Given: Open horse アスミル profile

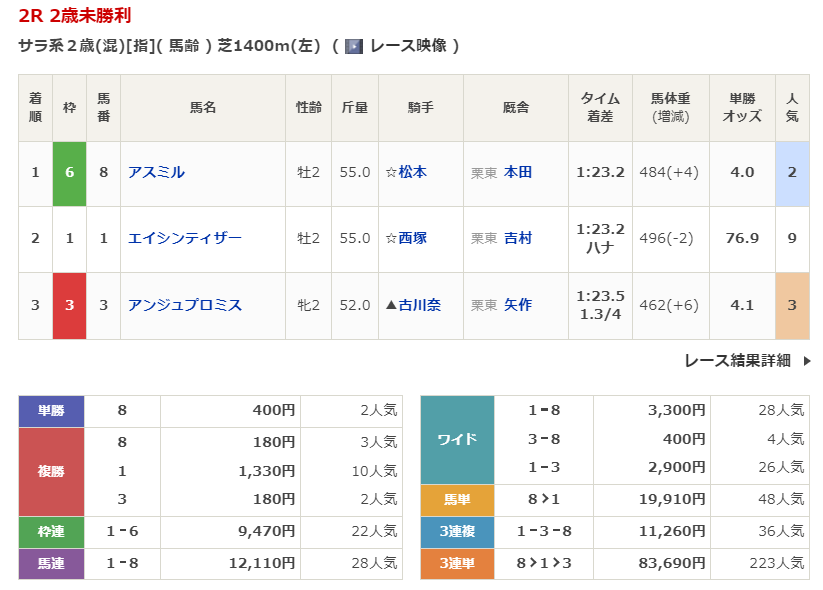Looking at the screenshot, I should coord(156,172).
